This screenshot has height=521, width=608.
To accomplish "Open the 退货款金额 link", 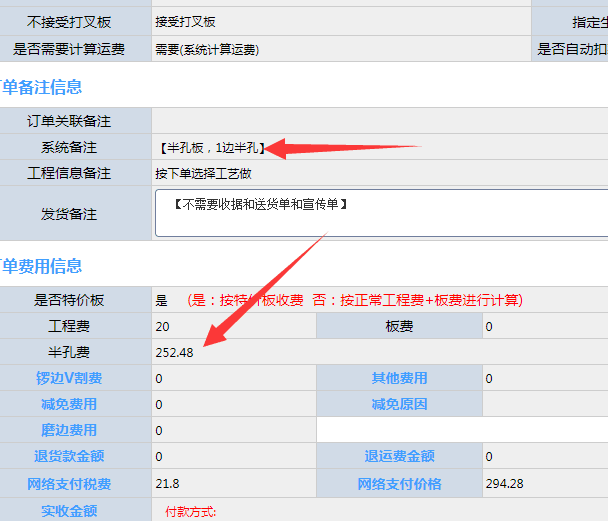I will point(68,456).
